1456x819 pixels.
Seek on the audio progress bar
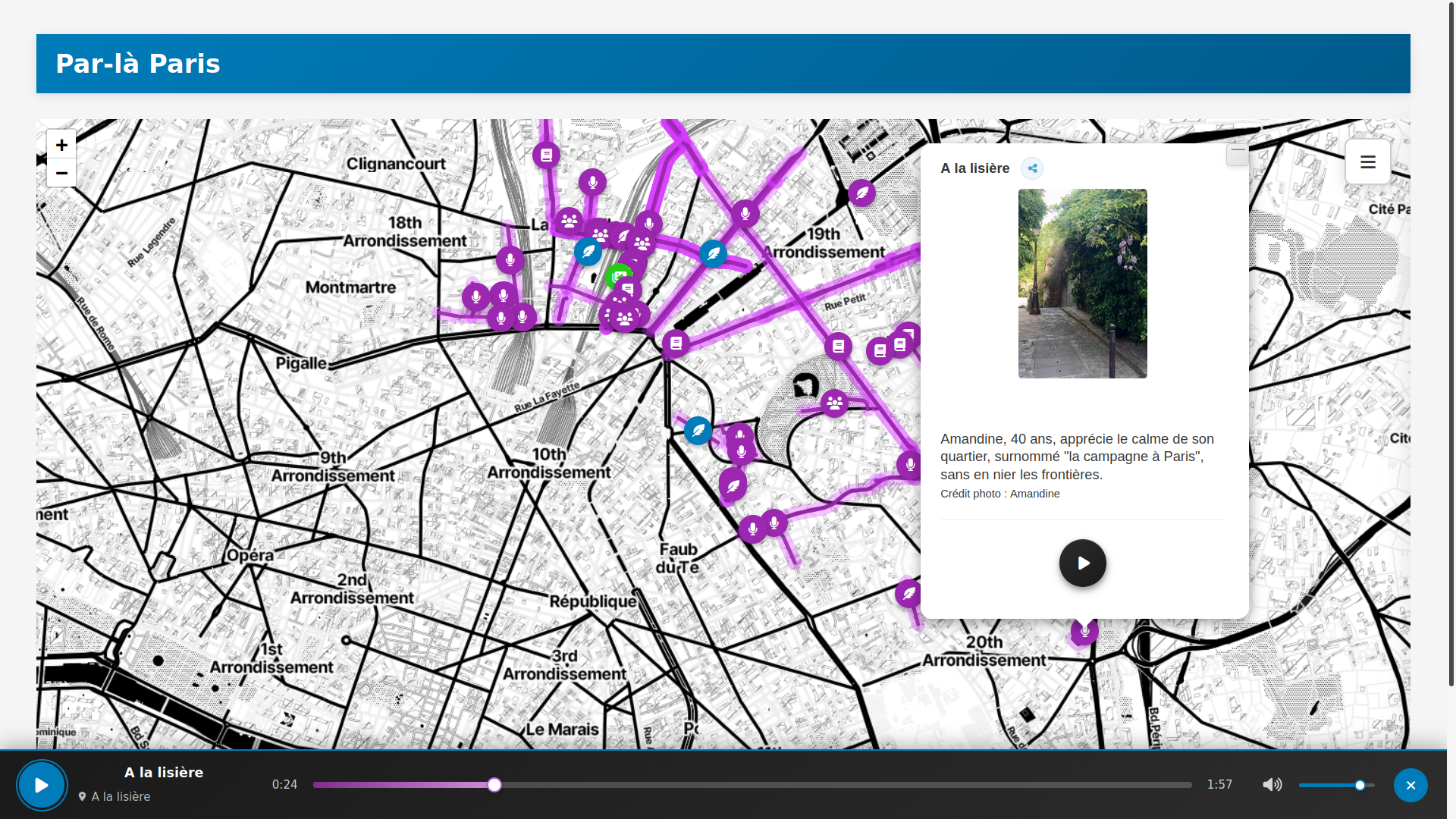(751, 785)
